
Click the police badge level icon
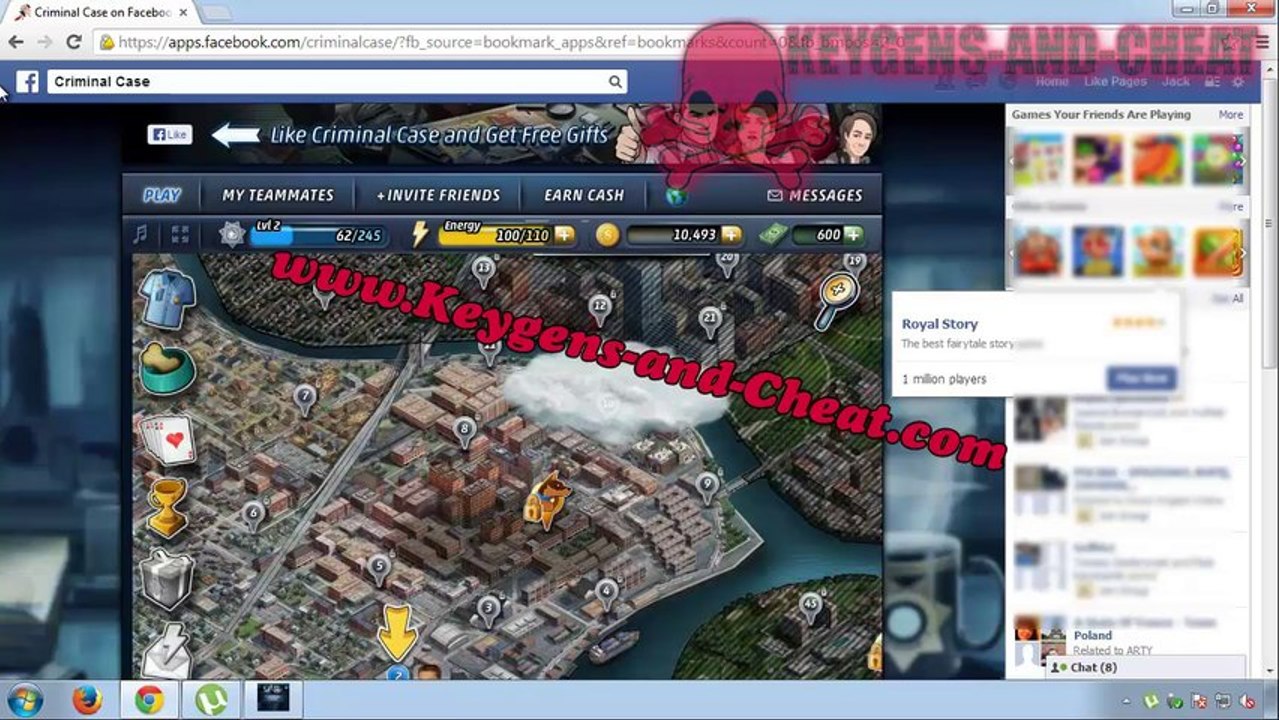pos(232,234)
